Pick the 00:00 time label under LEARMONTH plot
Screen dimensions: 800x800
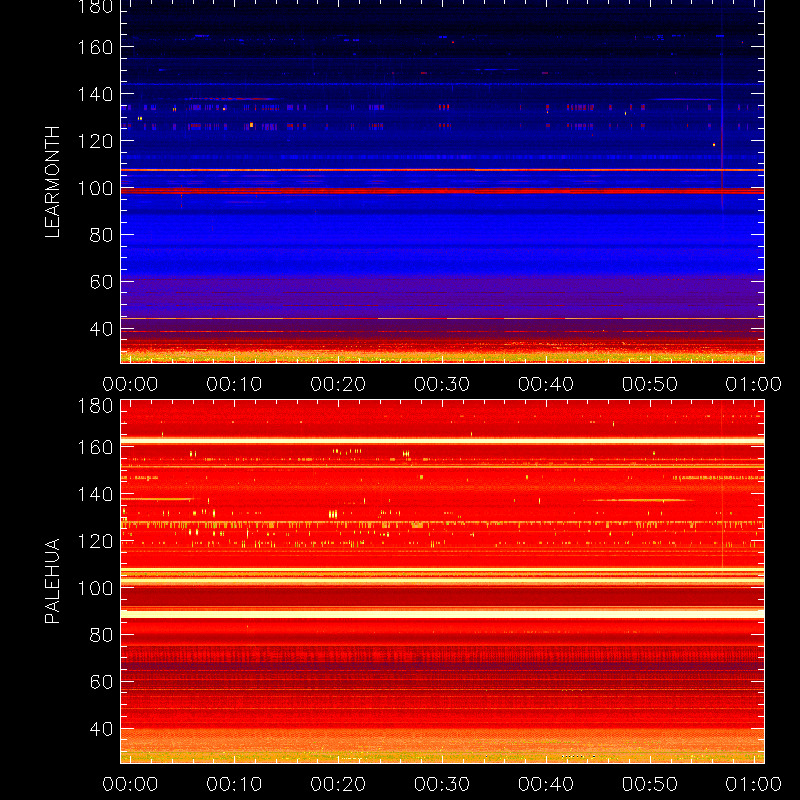[x=130, y=384]
